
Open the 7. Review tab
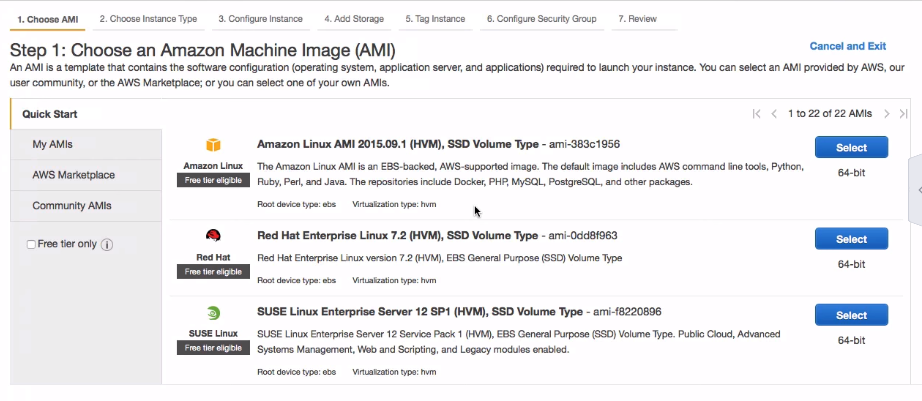637,19
